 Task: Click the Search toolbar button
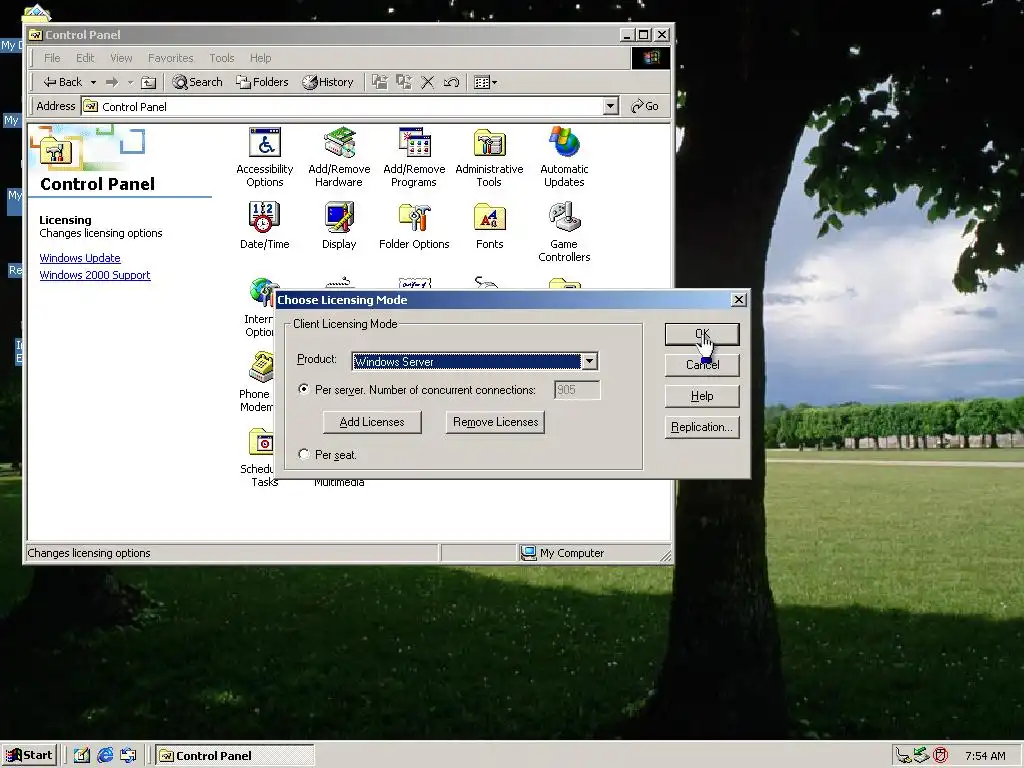tap(197, 82)
